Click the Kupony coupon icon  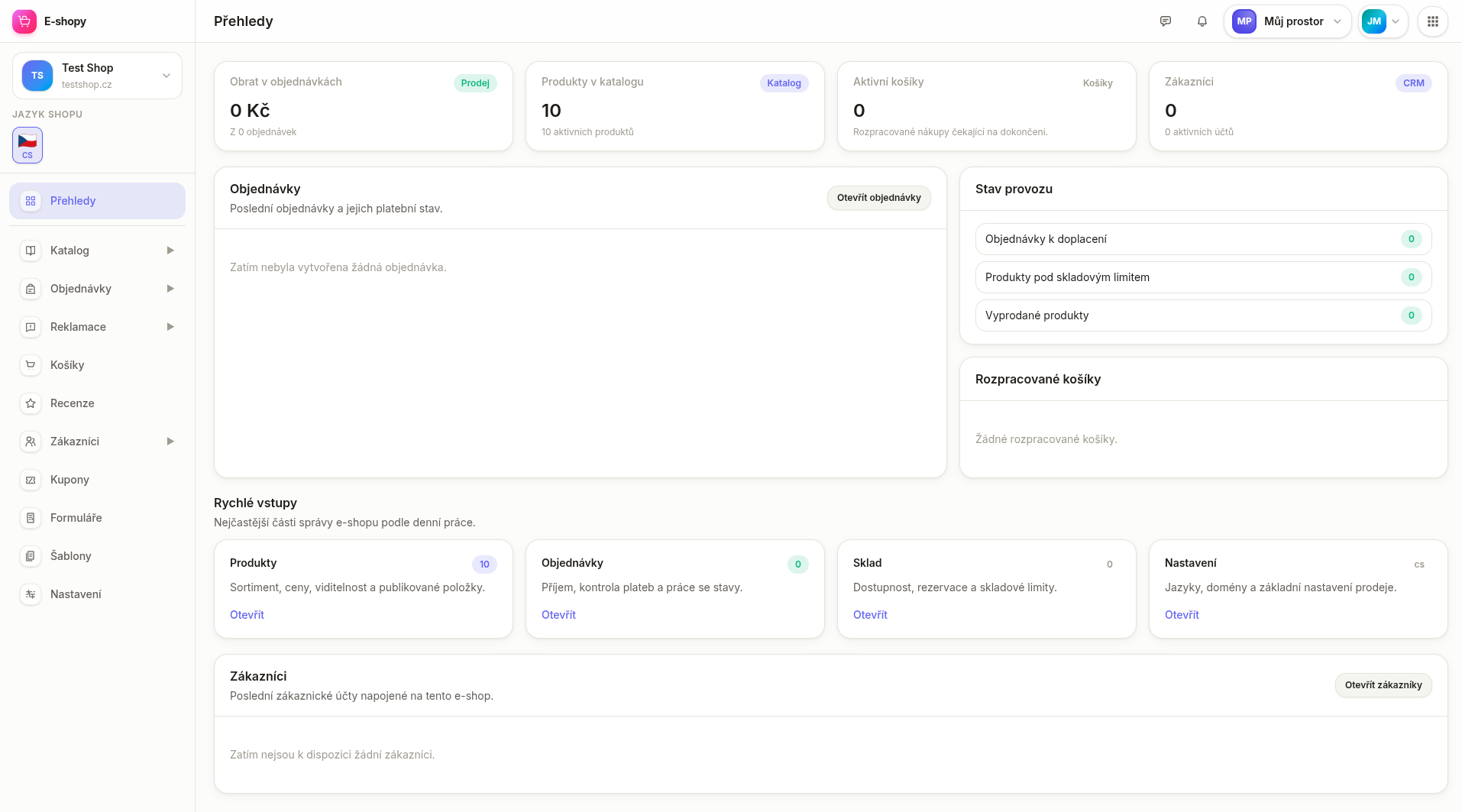pos(31,480)
